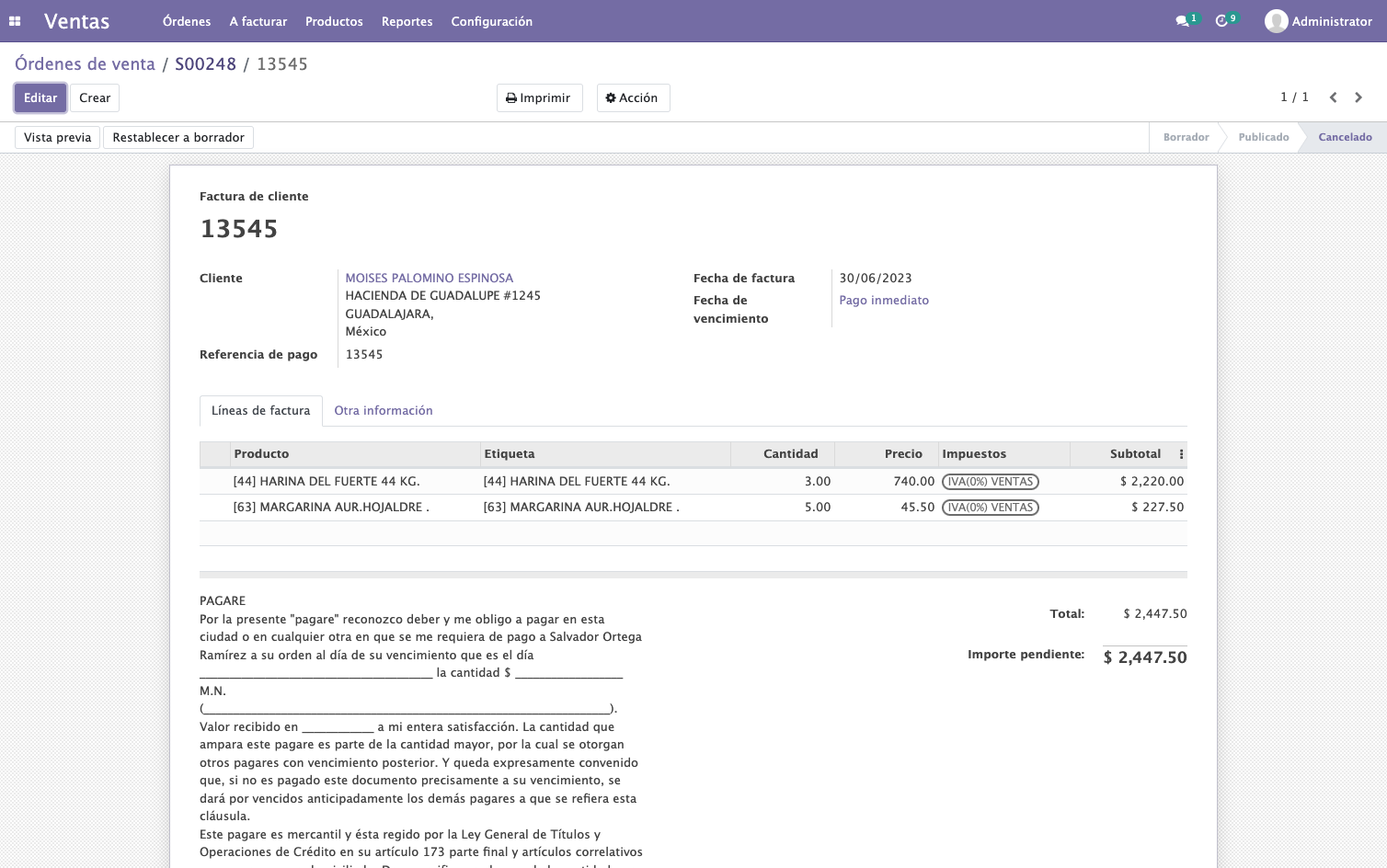Open the Pago inmediato payment term link
The width and height of the screenshot is (1387, 868).
pyautogui.click(x=884, y=301)
